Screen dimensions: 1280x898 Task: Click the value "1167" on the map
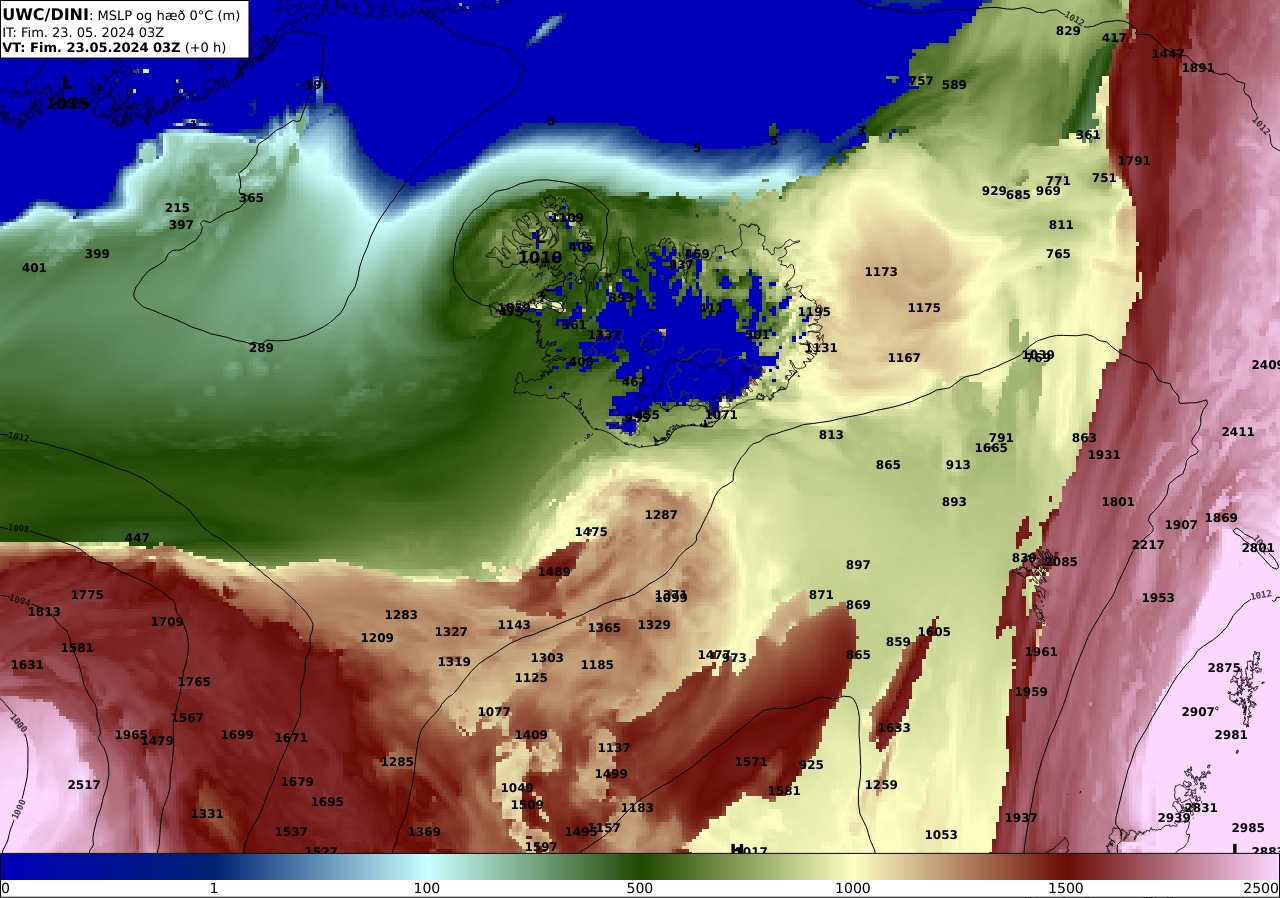[x=904, y=358]
